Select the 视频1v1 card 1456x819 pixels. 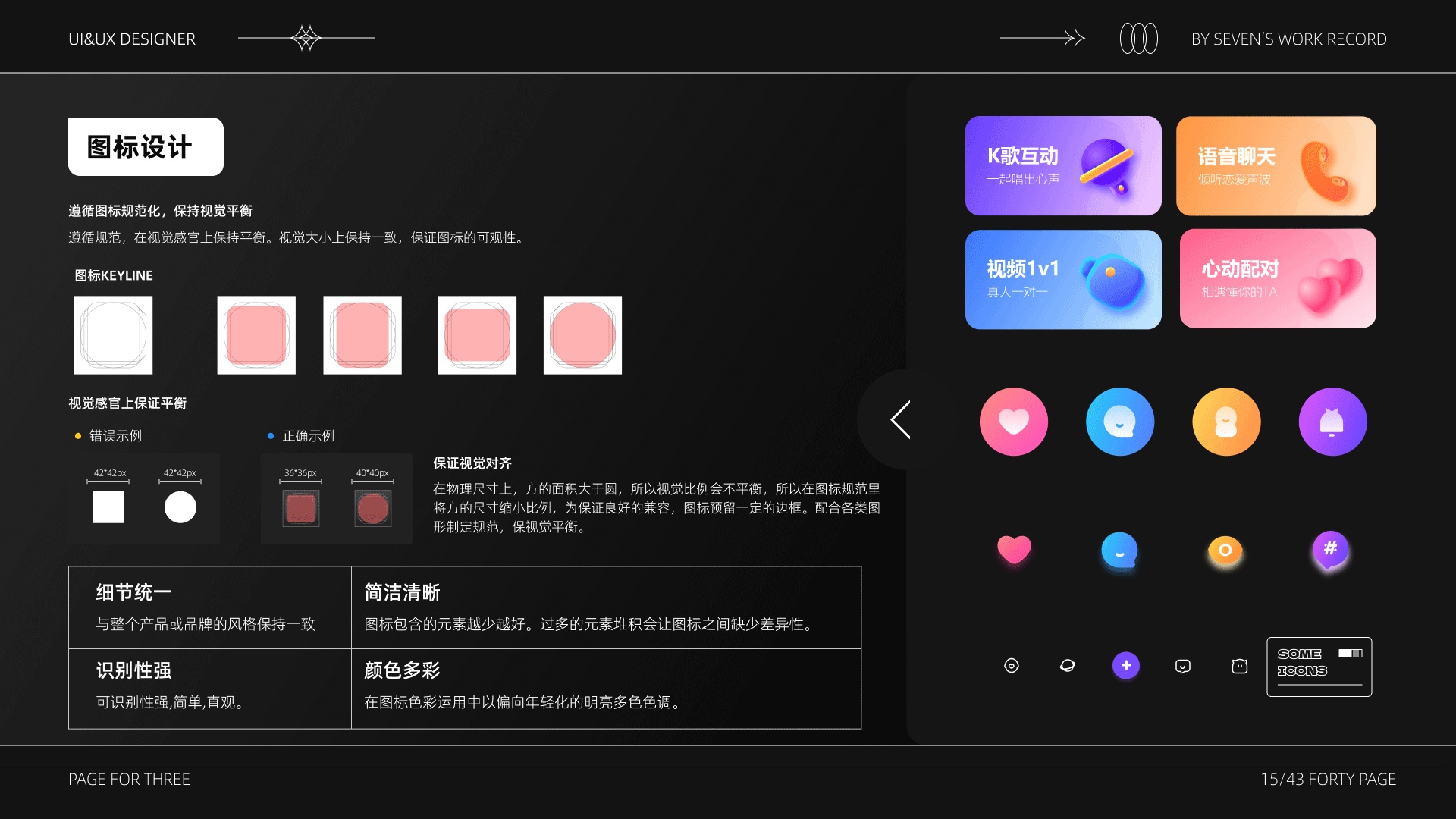coord(1062,279)
